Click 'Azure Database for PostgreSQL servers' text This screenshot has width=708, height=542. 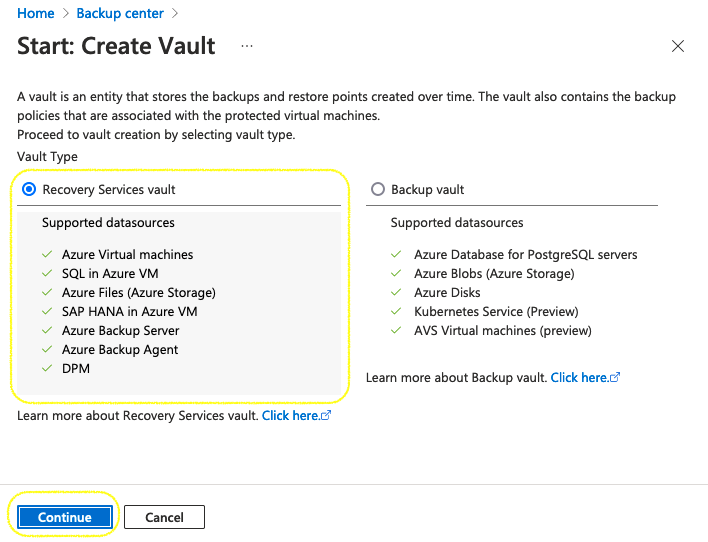tap(526, 255)
